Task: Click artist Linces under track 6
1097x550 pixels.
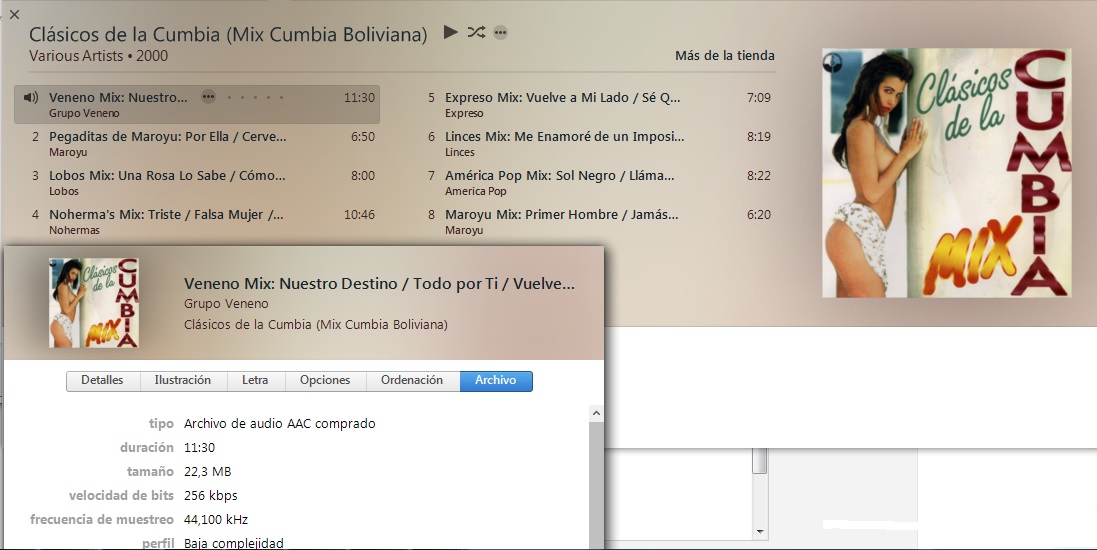Action: pyautogui.click(x=460, y=152)
